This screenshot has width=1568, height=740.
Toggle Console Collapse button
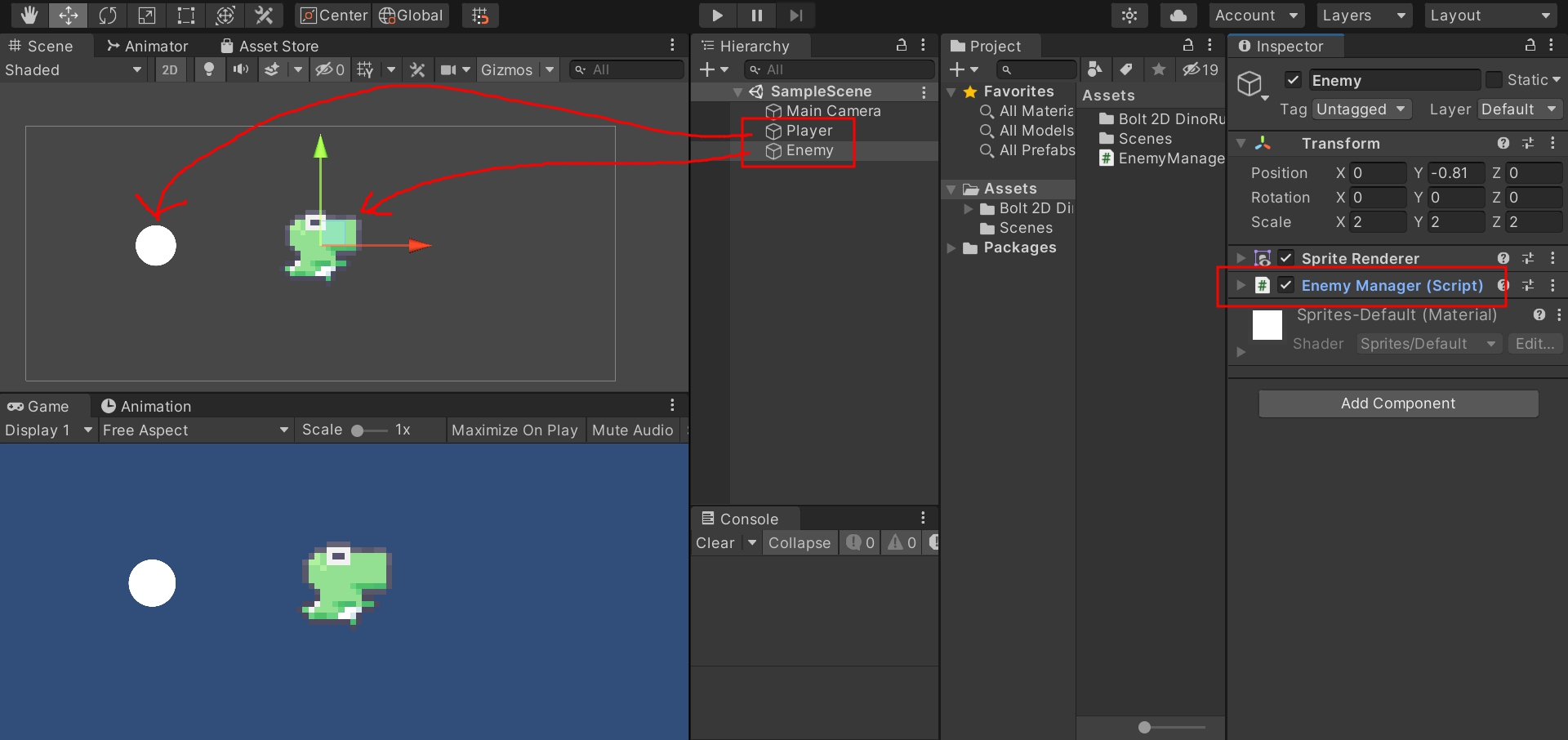(x=800, y=542)
